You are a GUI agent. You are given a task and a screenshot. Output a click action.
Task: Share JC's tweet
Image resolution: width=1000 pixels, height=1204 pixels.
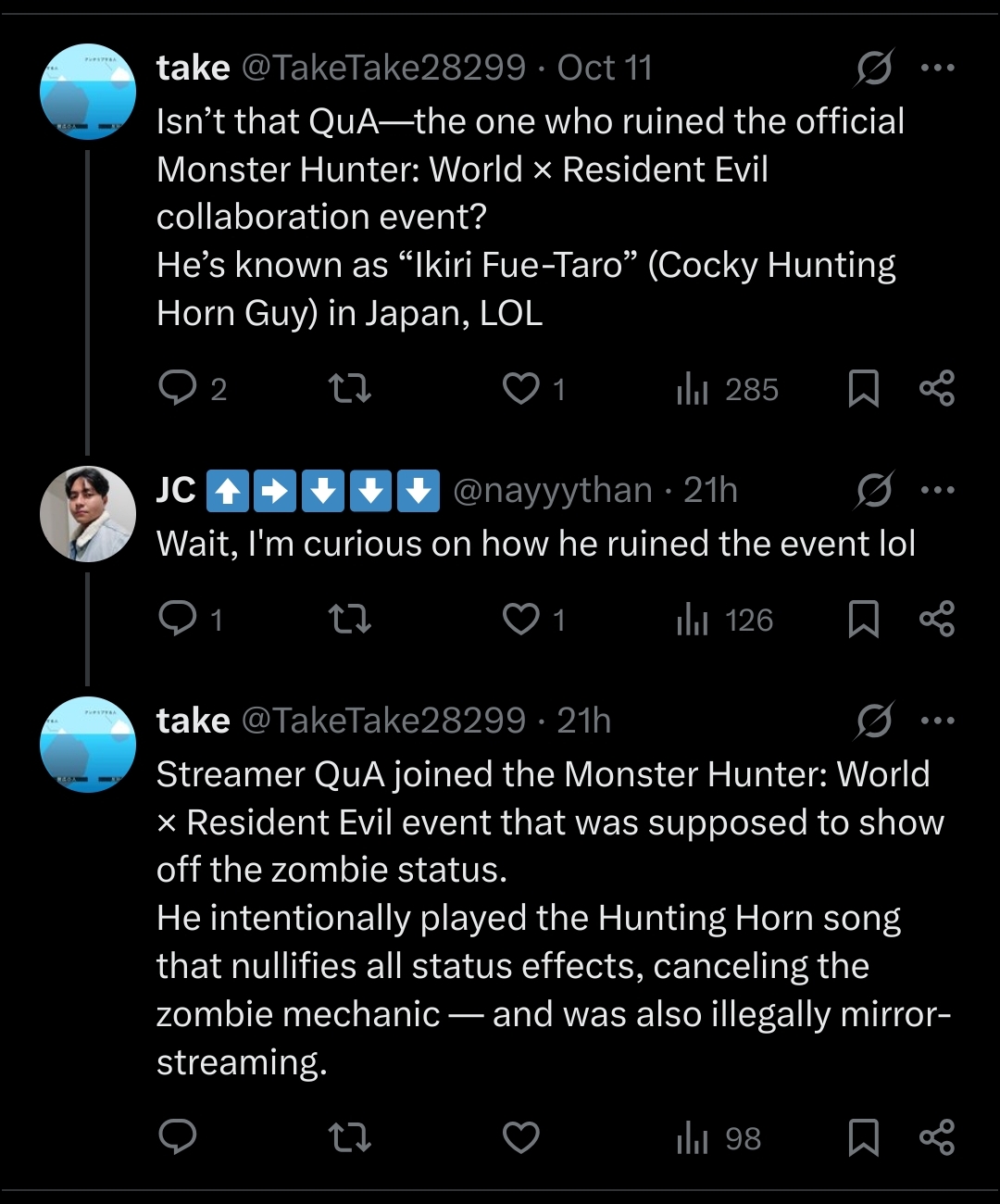tap(937, 619)
